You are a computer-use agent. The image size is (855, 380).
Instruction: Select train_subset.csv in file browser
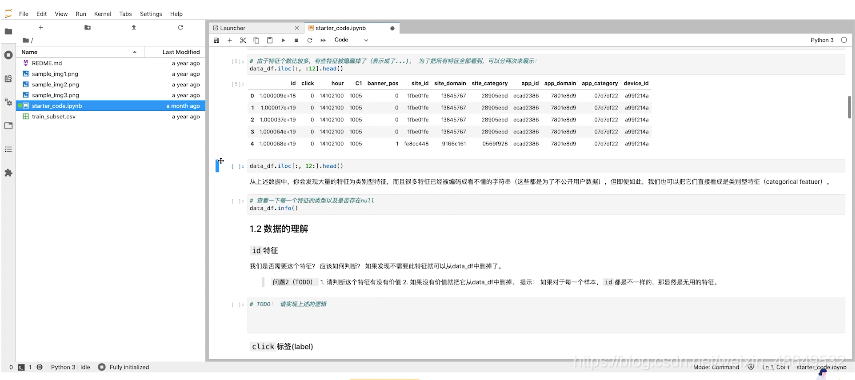point(111,116)
